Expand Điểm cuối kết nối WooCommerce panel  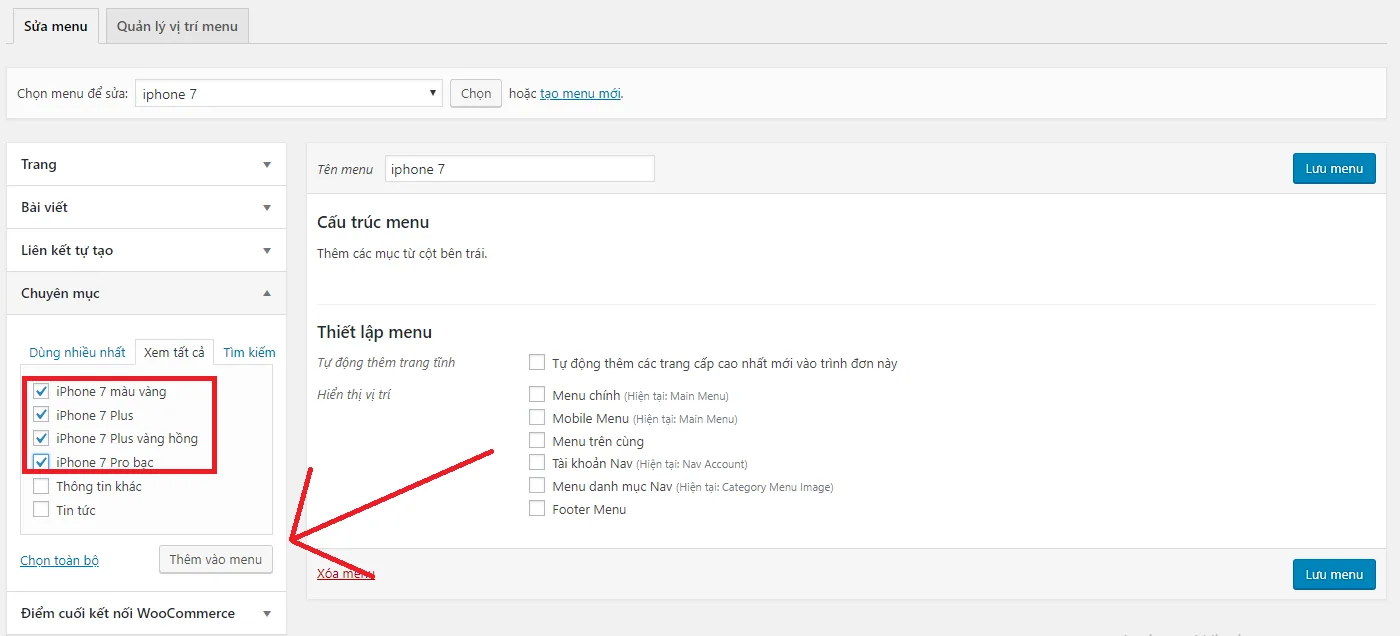pos(146,613)
